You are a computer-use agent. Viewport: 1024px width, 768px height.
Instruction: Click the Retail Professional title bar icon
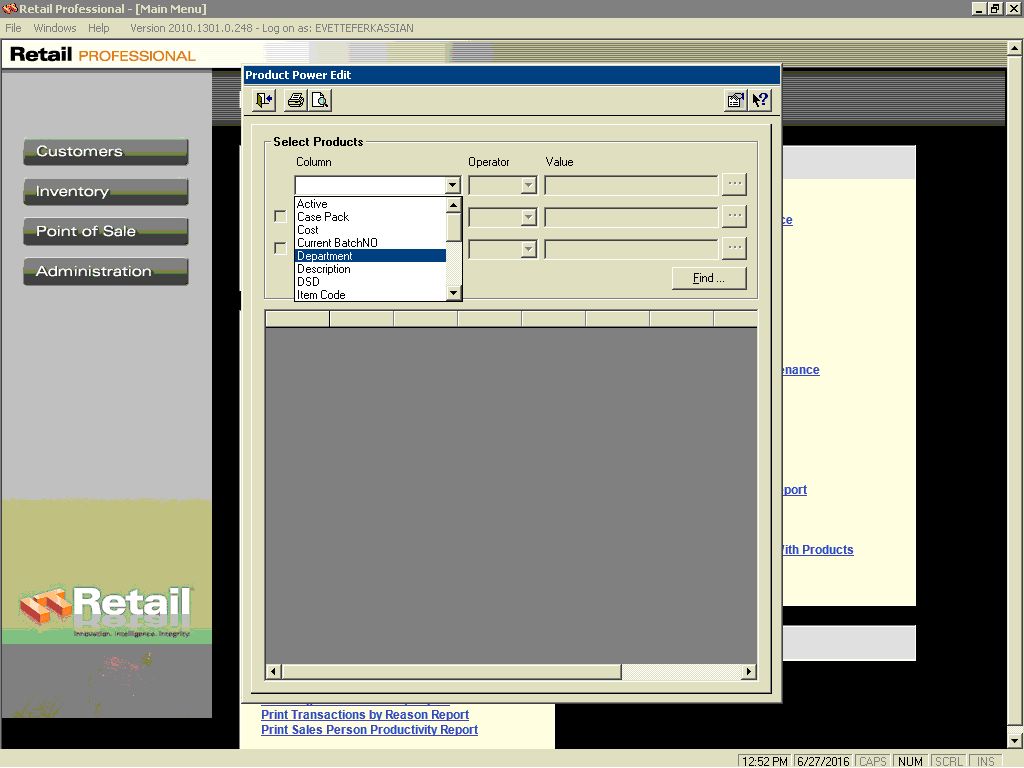[x=9, y=8]
